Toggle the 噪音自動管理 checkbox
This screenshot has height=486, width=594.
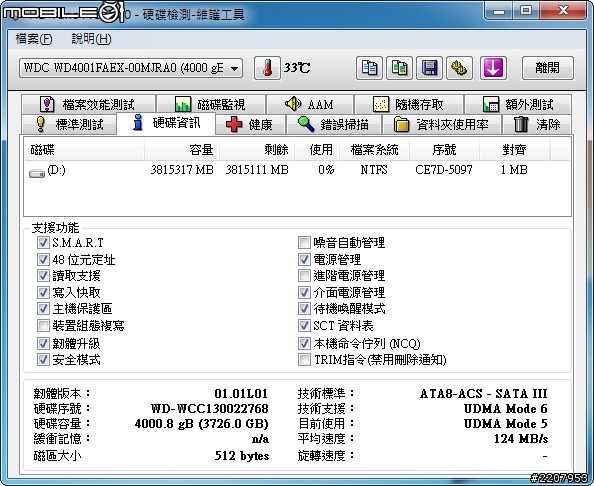point(304,242)
